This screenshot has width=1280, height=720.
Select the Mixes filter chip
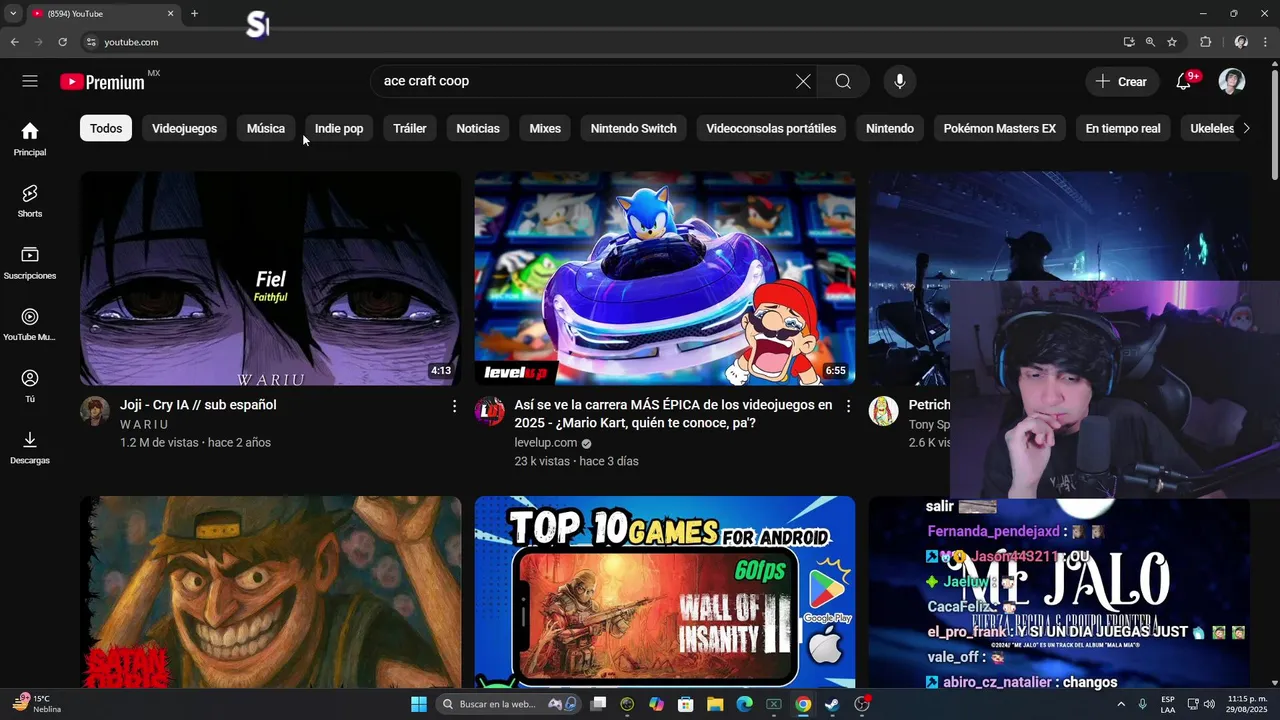(x=545, y=128)
